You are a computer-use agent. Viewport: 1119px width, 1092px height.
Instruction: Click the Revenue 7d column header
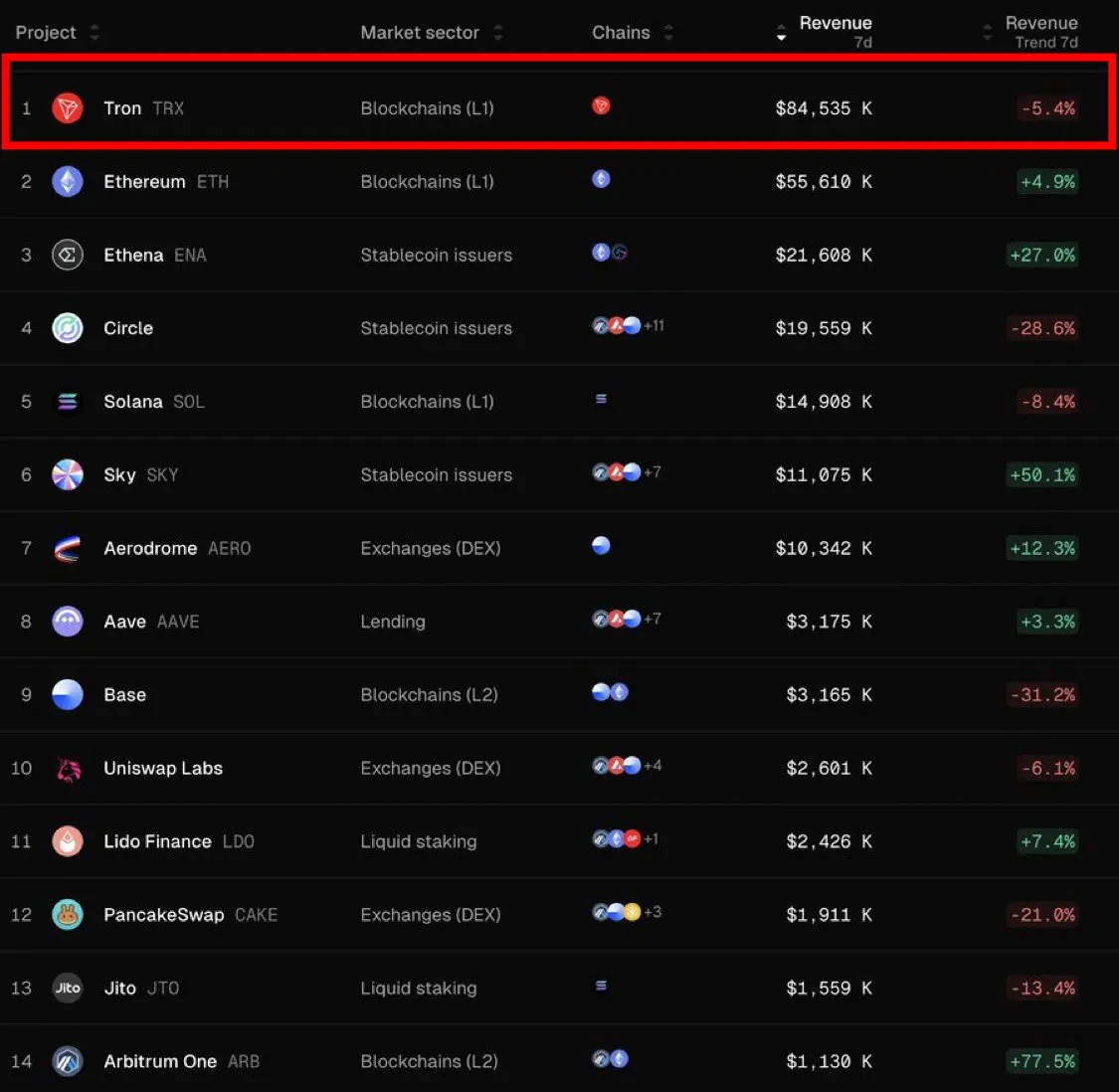836,32
